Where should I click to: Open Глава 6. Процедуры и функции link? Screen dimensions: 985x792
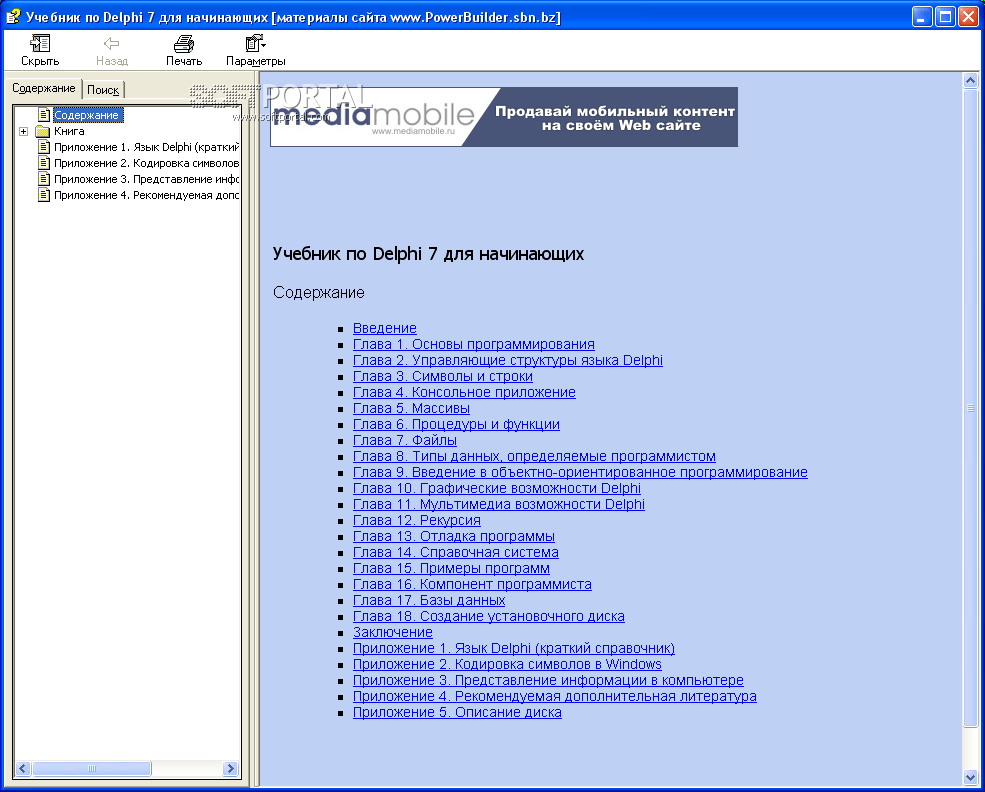456,424
